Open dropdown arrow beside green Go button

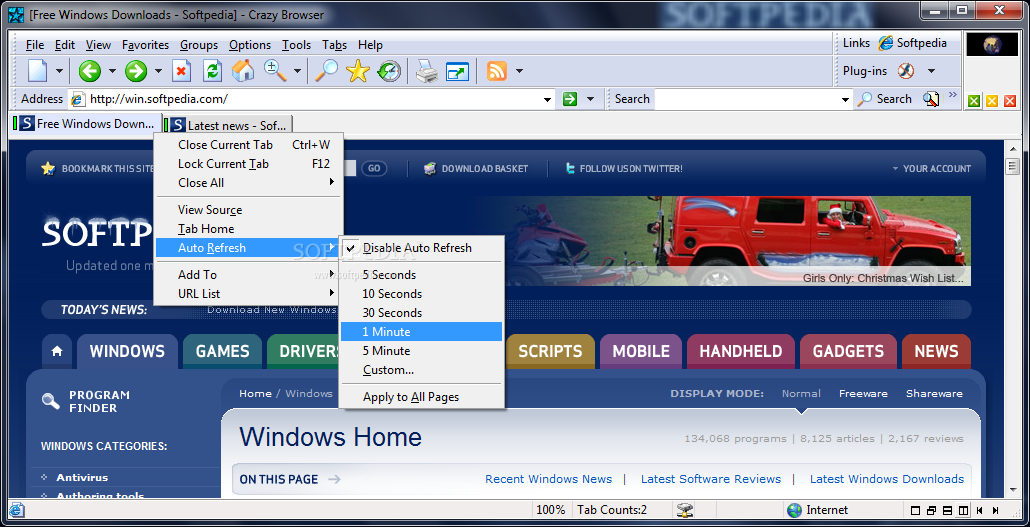590,99
